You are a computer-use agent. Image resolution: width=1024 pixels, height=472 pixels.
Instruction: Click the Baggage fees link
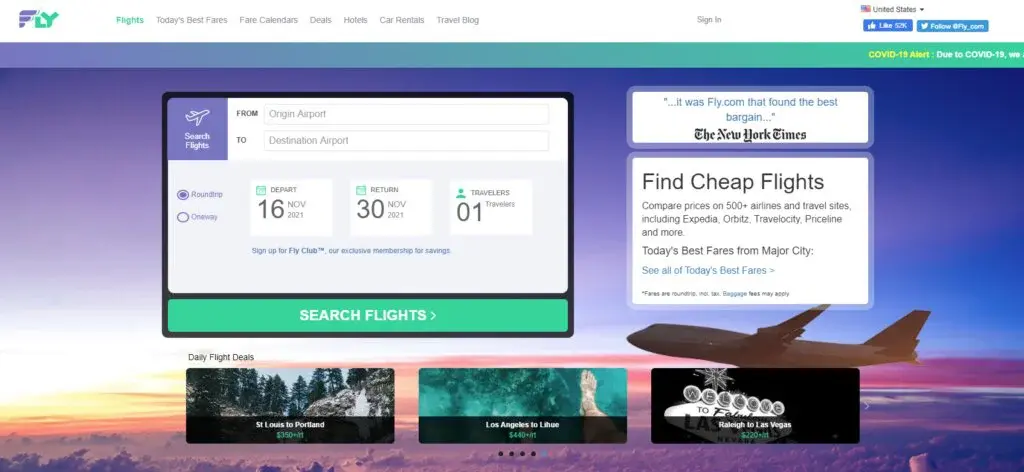[734, 294]
